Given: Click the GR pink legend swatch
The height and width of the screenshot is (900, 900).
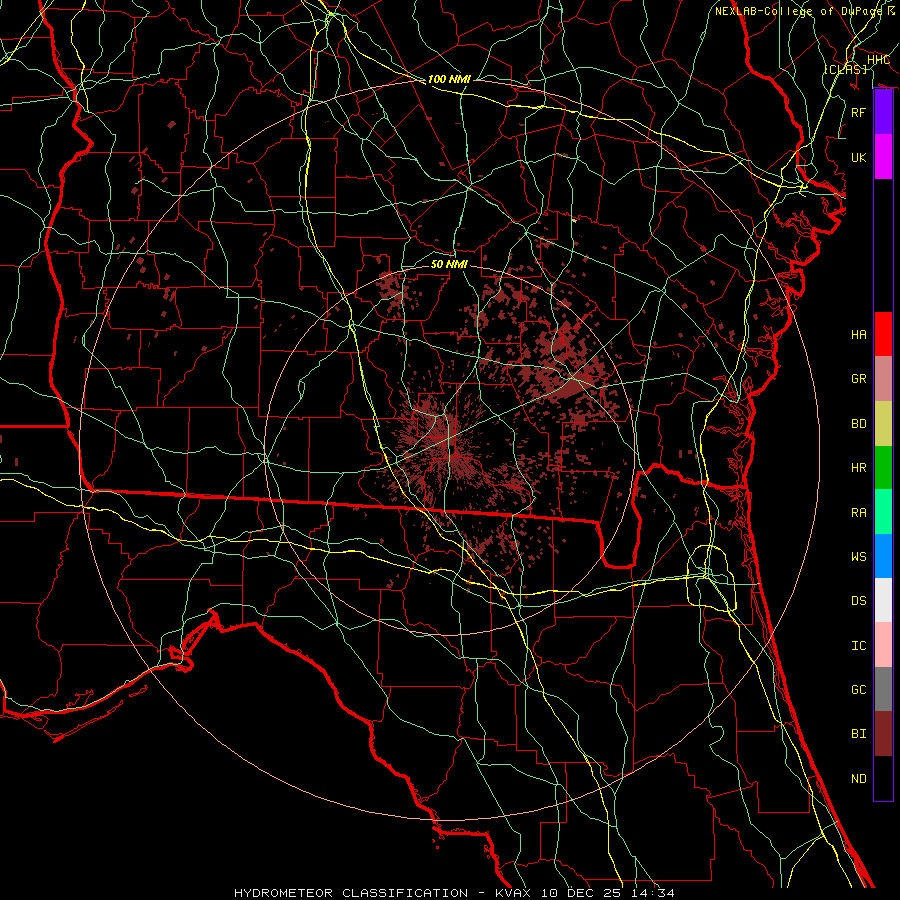Looking at the screenshot, I should (883, 379).
